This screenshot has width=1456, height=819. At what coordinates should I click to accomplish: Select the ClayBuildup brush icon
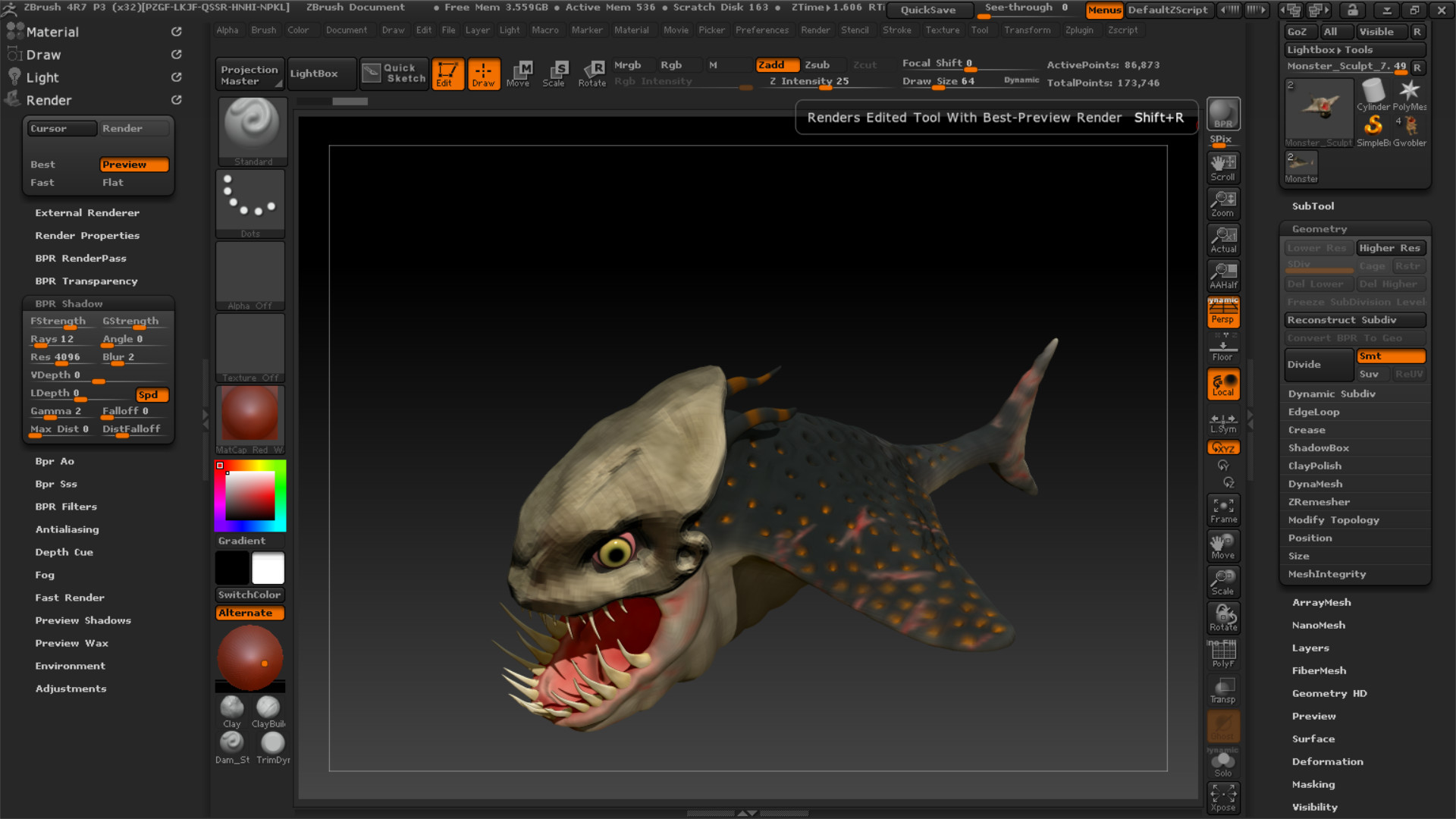tap(268, 712)
